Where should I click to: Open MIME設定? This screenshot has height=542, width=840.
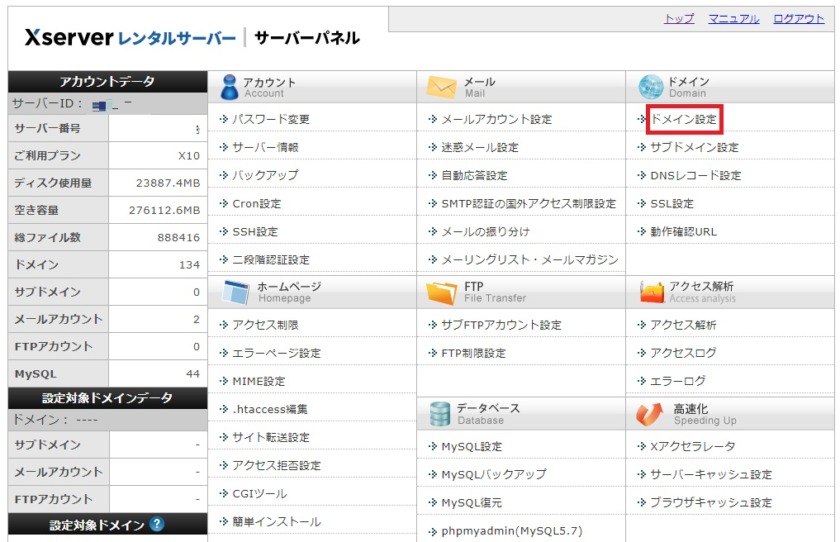click(259, 381)
